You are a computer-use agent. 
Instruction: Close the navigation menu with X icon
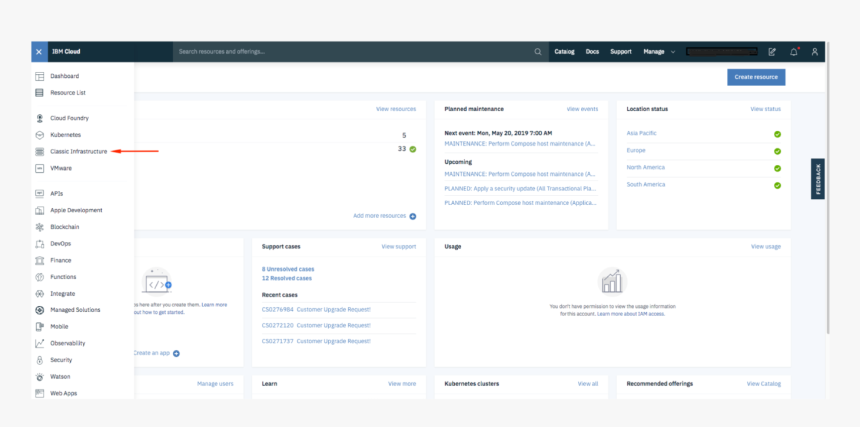39,51
